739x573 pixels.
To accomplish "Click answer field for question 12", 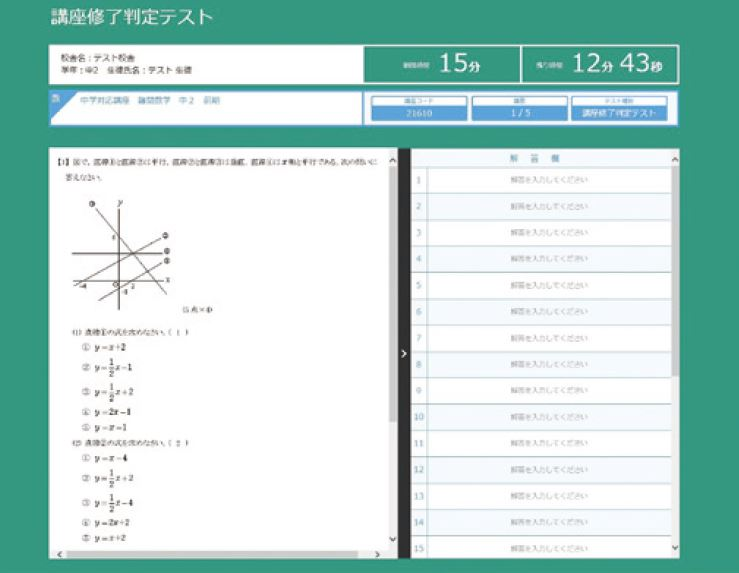I will [549, 469].
